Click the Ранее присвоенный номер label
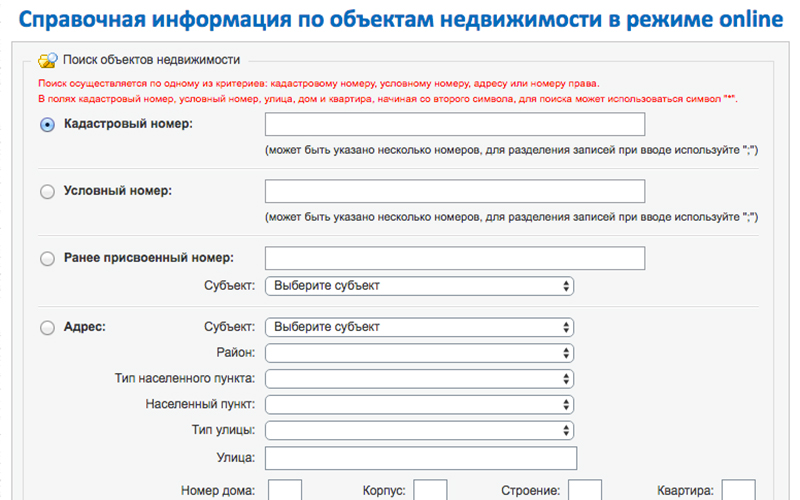 point(148,258)
